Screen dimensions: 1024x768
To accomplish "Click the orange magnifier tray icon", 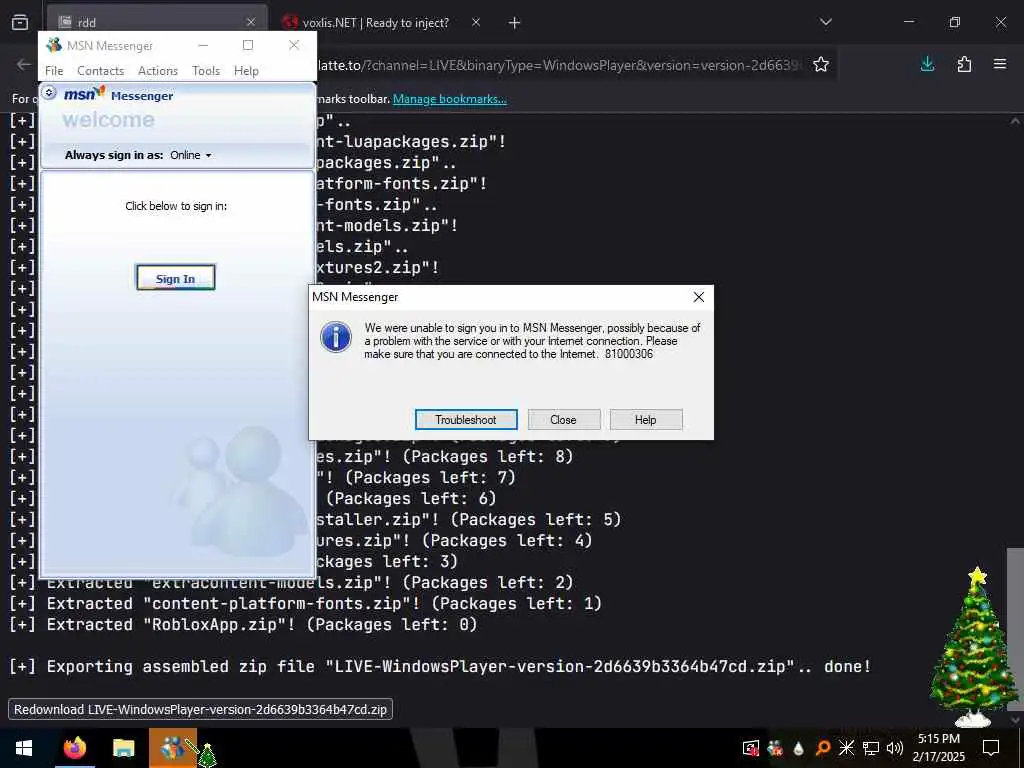I will click(823, 748).
